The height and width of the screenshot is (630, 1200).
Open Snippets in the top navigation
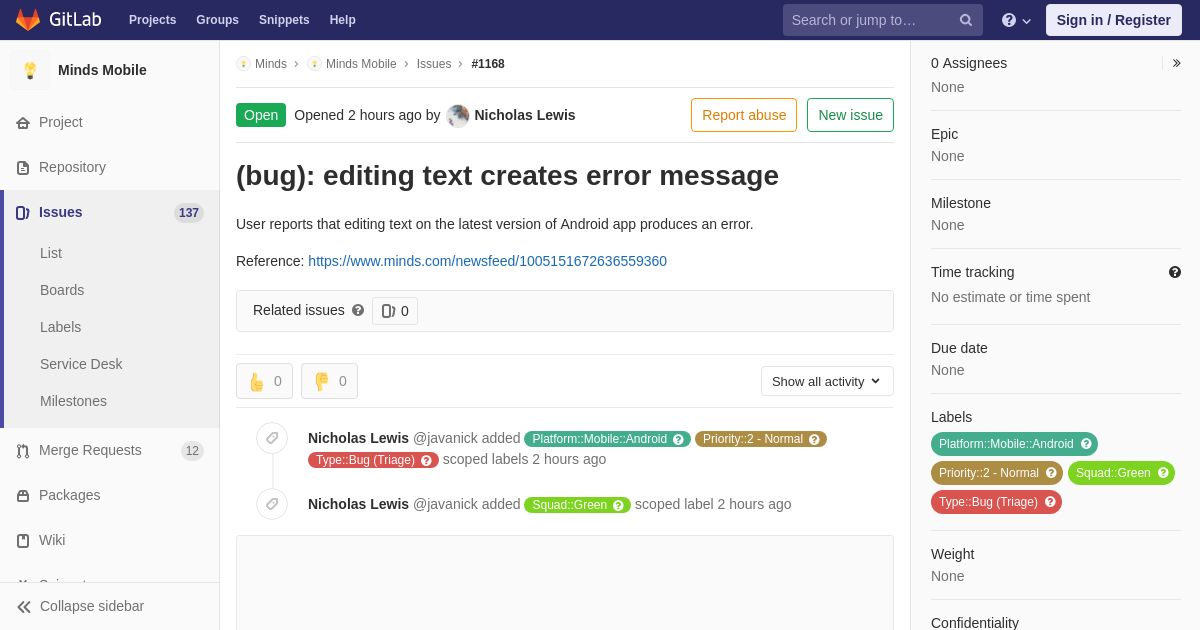tap(284, 20)
